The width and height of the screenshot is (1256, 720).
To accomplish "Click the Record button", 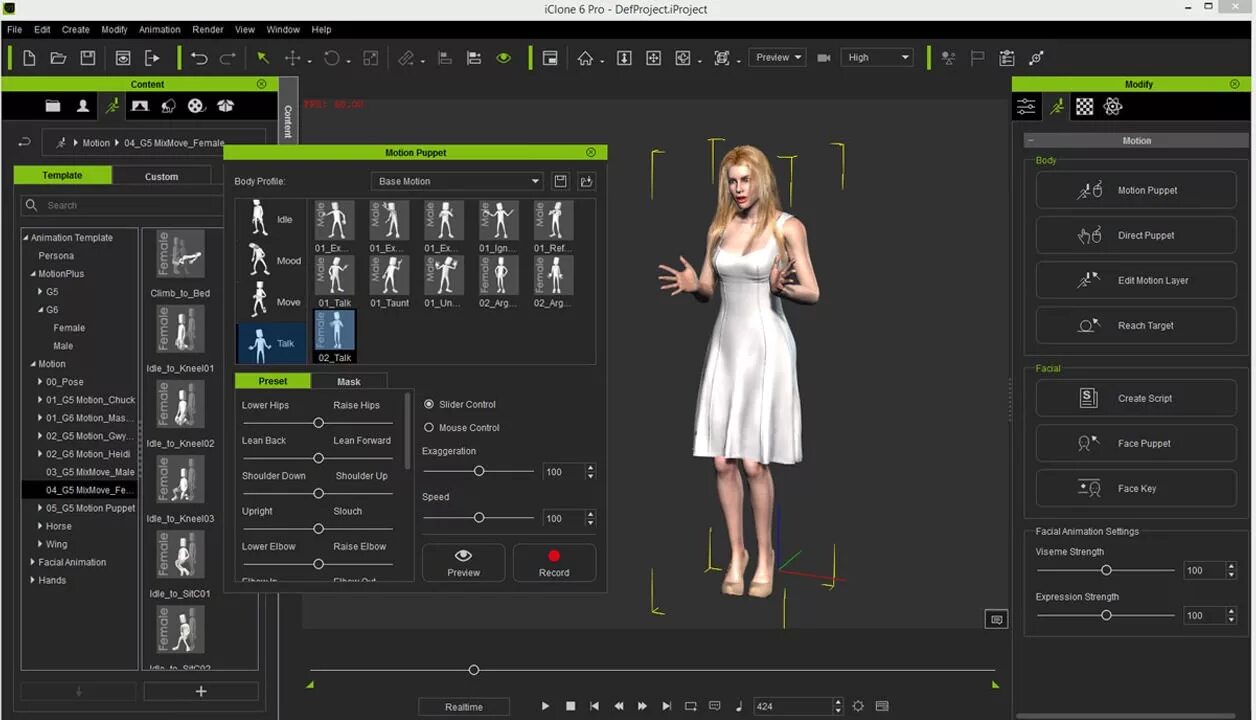I will tap(554, 563).
